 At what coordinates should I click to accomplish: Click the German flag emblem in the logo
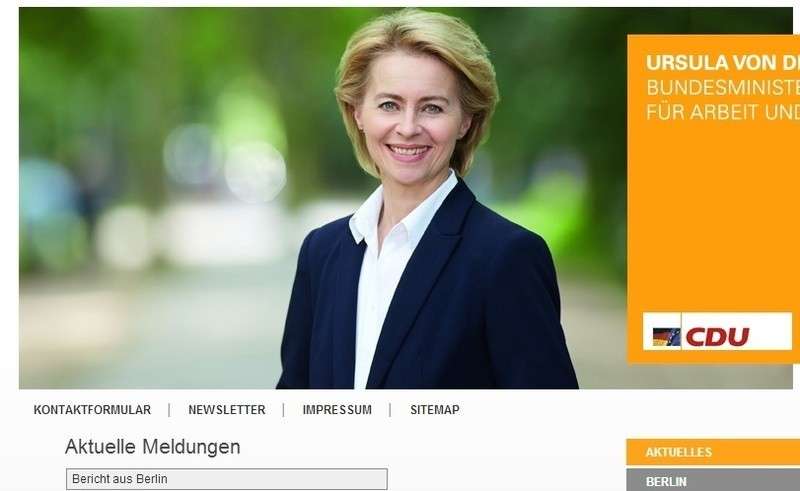(x=666, y=337)
